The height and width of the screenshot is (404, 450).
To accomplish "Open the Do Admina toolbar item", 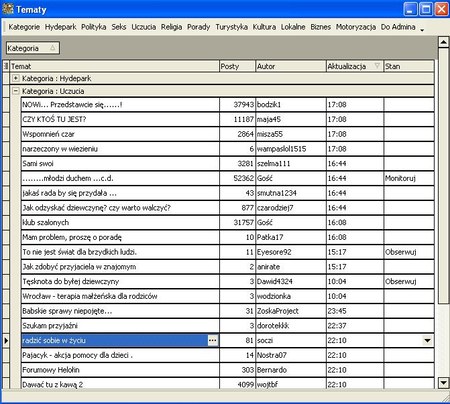I will click(398, 27).
